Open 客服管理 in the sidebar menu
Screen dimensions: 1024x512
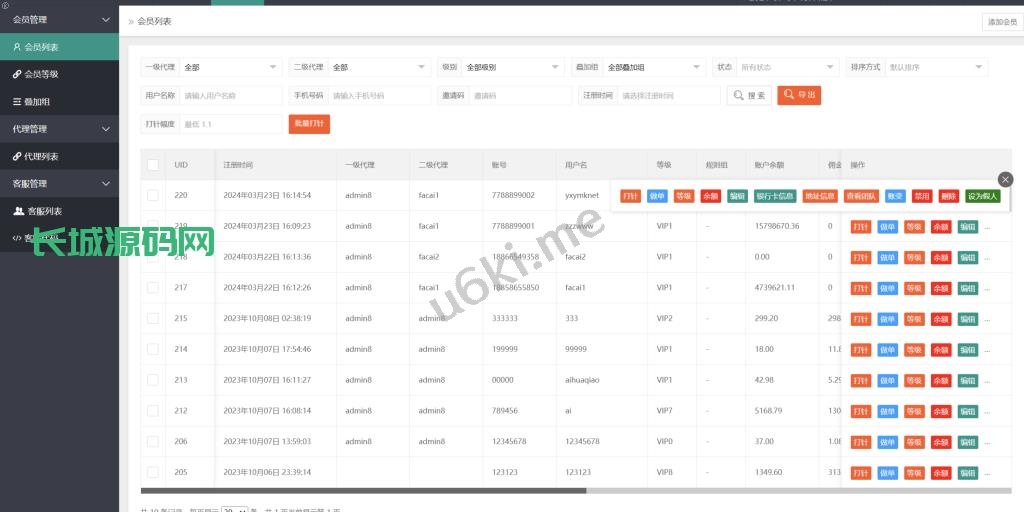click(x=59, y=184)
